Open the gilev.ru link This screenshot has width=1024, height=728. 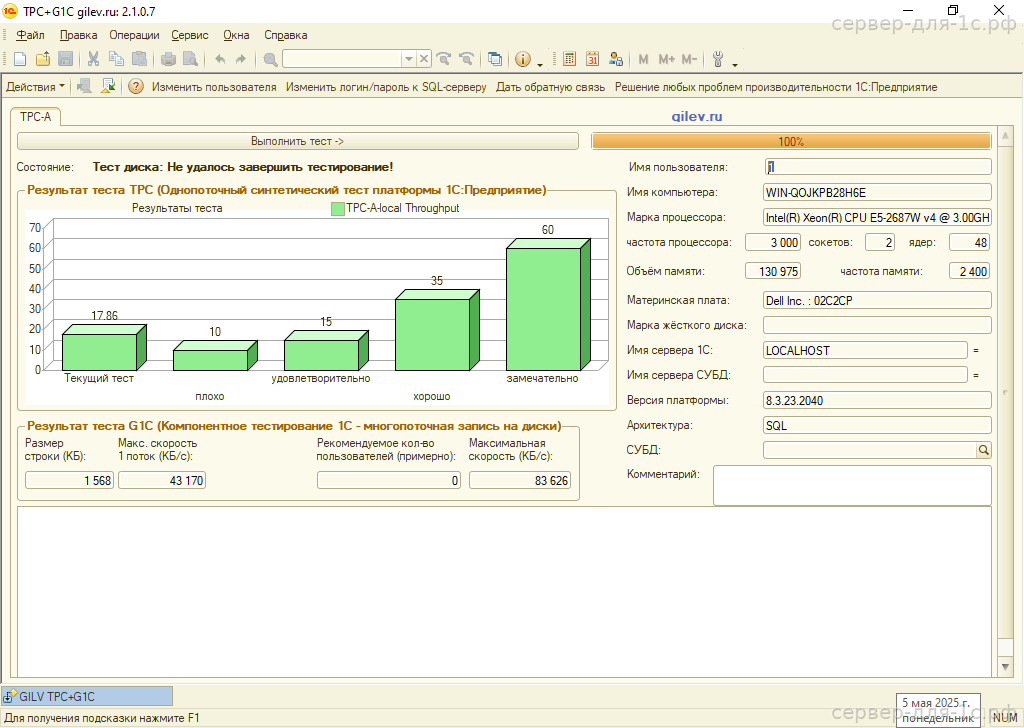click(x=696, y=117)
